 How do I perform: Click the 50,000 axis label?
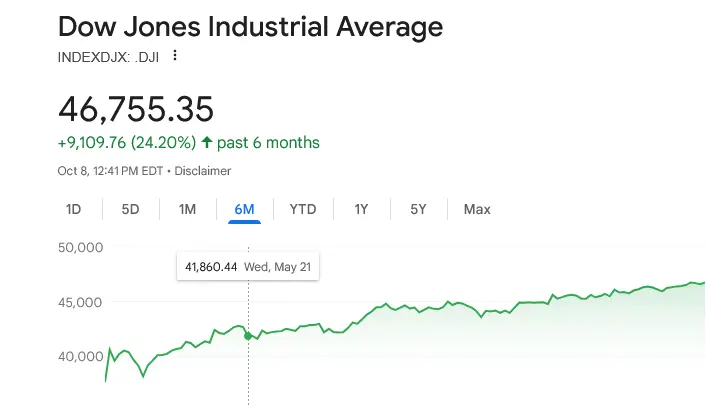pyautogui.click(x=82, y=247)
